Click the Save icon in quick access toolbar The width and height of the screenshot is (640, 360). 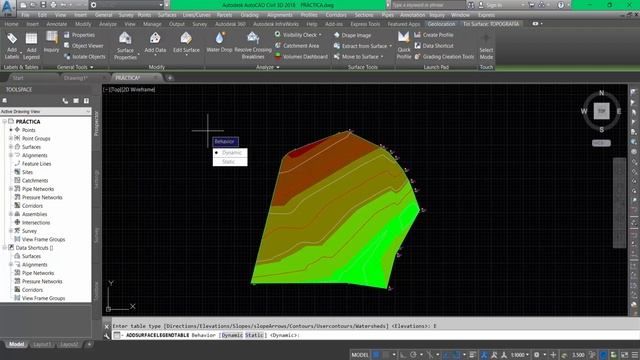click(43, 5)
